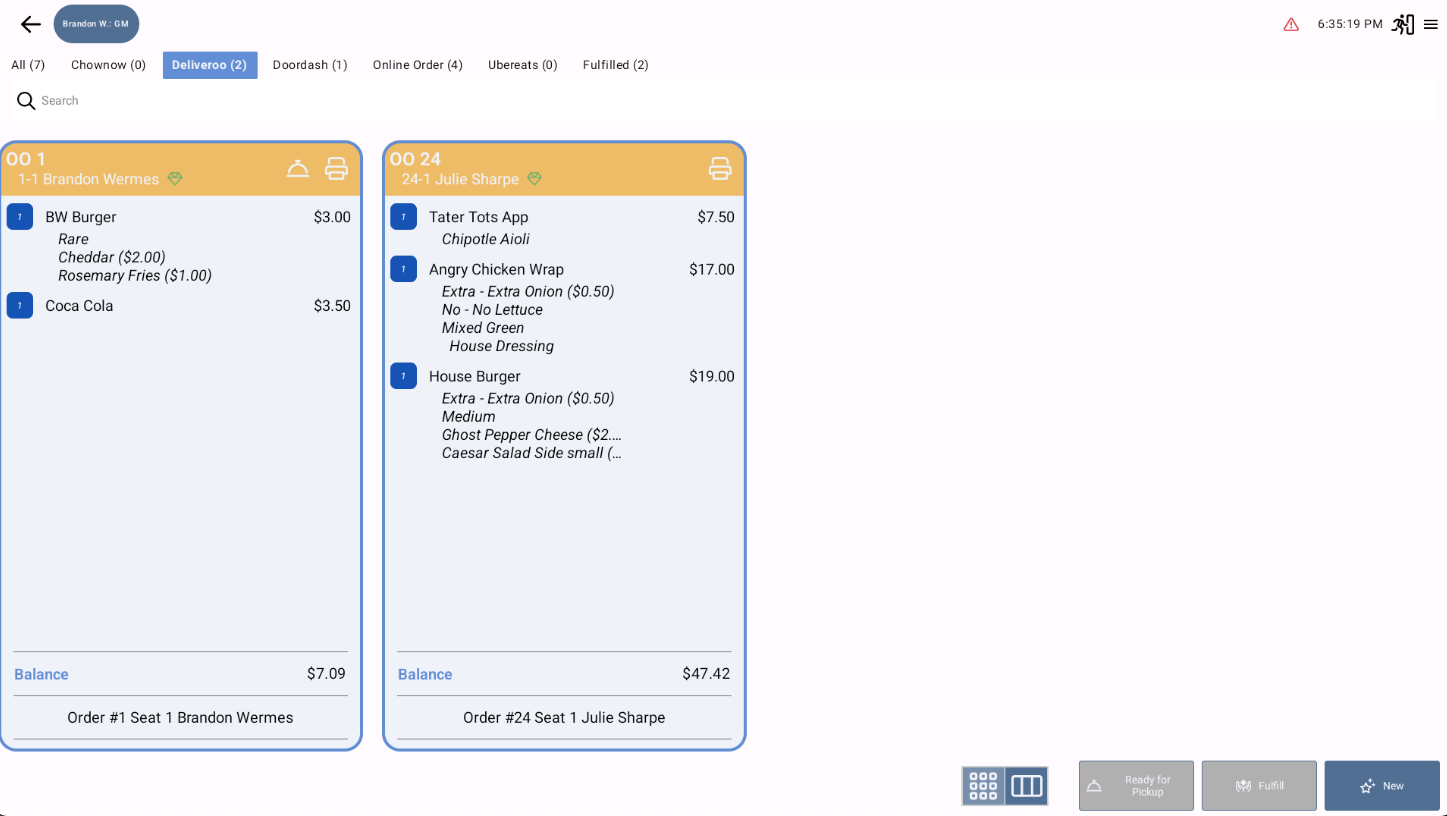Click the cloche icon on Brandon Wermes order

[x=298, y=168]
